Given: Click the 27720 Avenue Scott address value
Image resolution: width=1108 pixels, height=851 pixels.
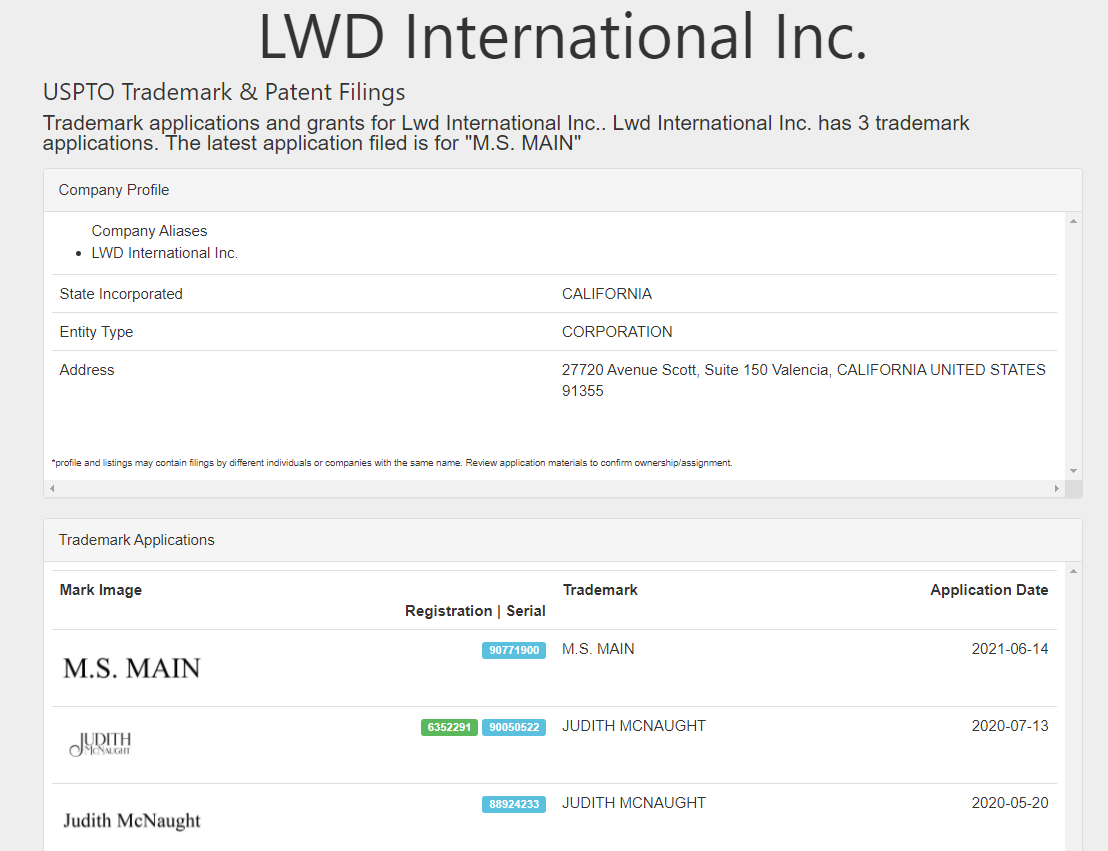Looking at the screenshot, I should tap(803, 380).
